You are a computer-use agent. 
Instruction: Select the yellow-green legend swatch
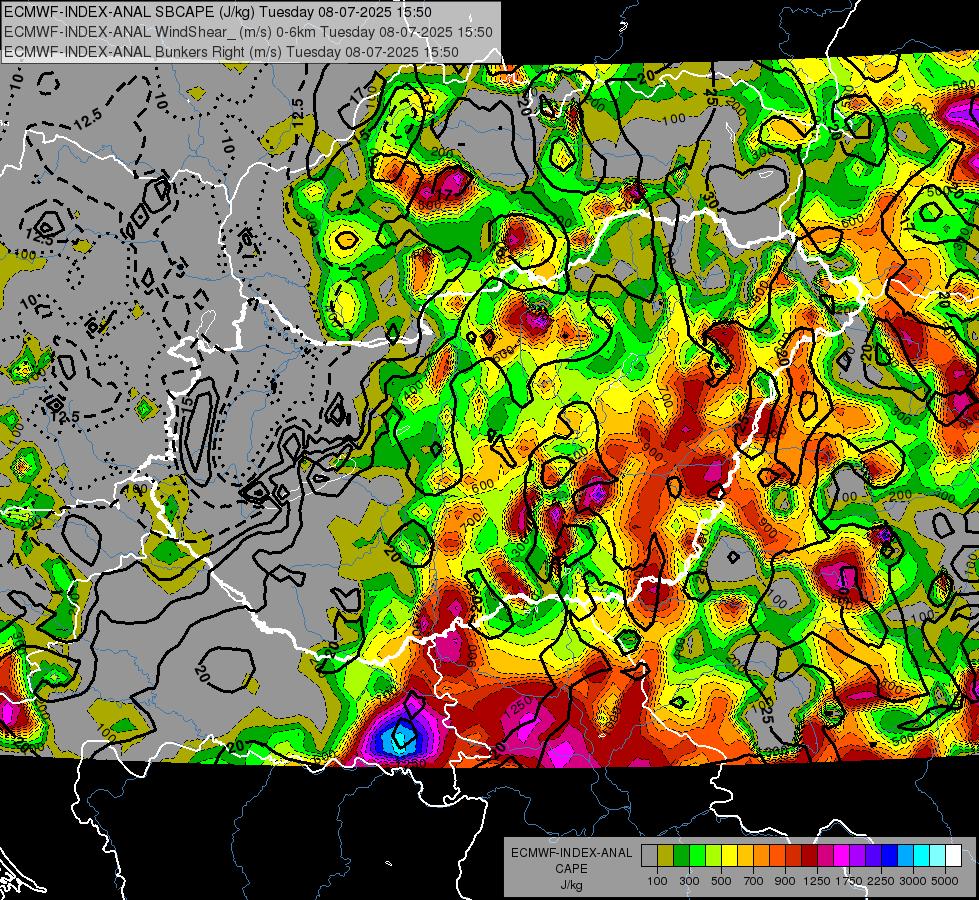click(714, 856)
